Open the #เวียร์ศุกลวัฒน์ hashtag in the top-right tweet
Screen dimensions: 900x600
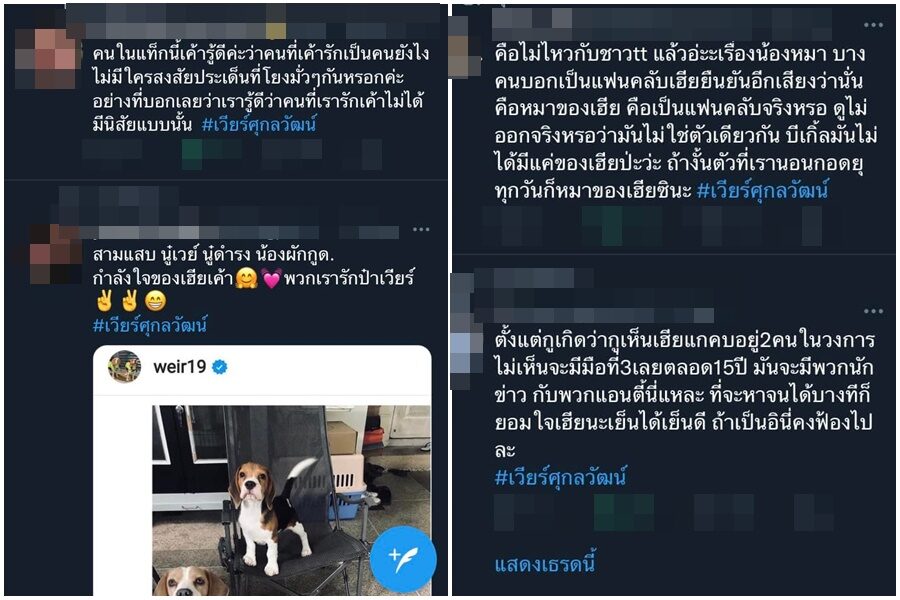click(x=762, y=189)
